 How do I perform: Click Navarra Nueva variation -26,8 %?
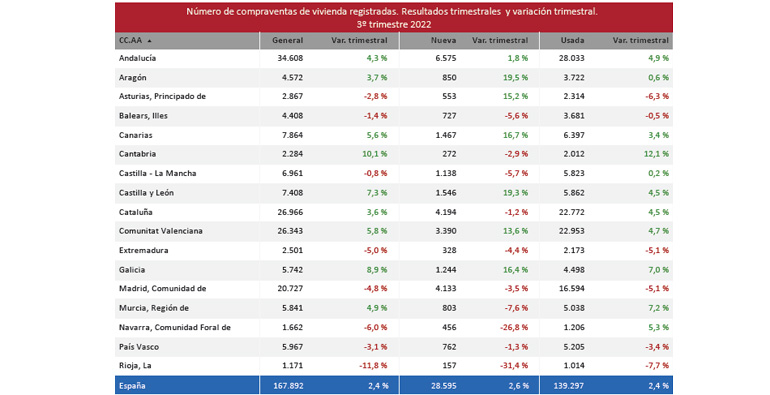coord(514,328)
